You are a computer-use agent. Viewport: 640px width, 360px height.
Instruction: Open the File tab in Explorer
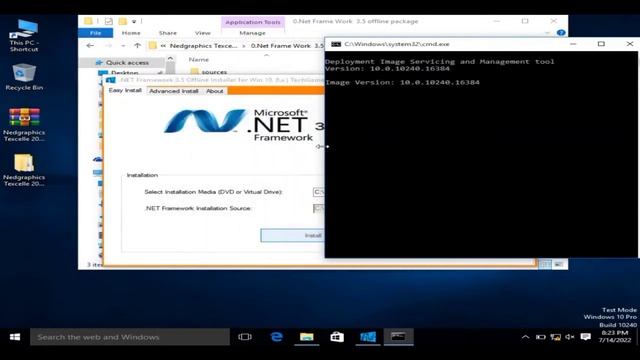point(96,33)
